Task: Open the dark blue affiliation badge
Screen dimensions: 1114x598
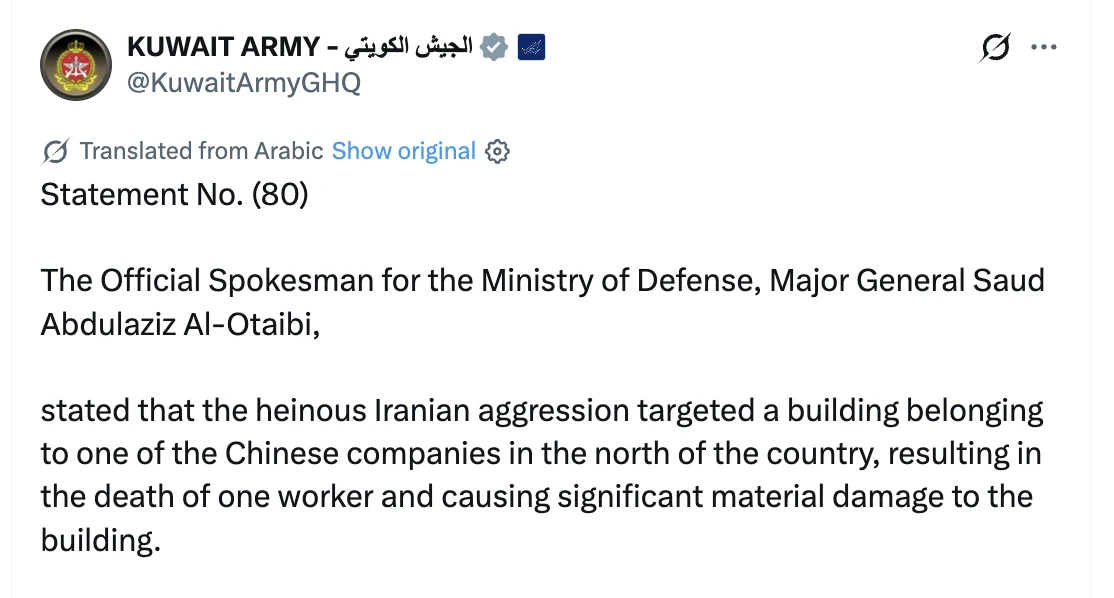Action: [531, 47]
